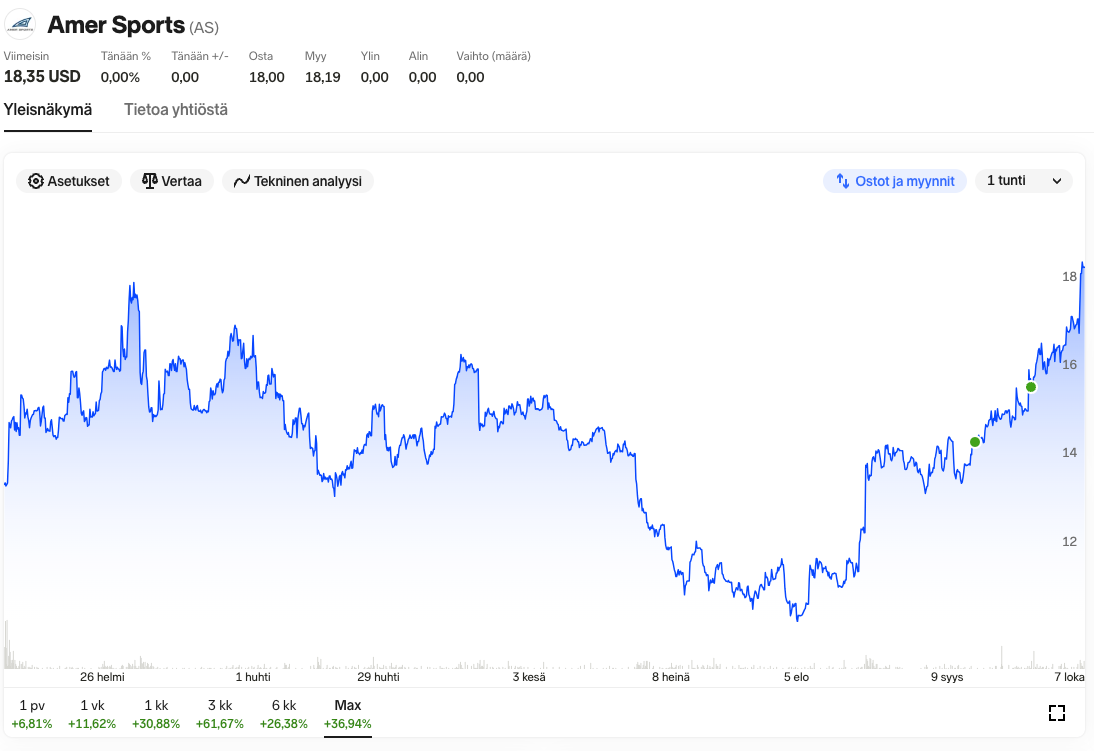Click the upper green trade marker dot

pos(1031,387)
